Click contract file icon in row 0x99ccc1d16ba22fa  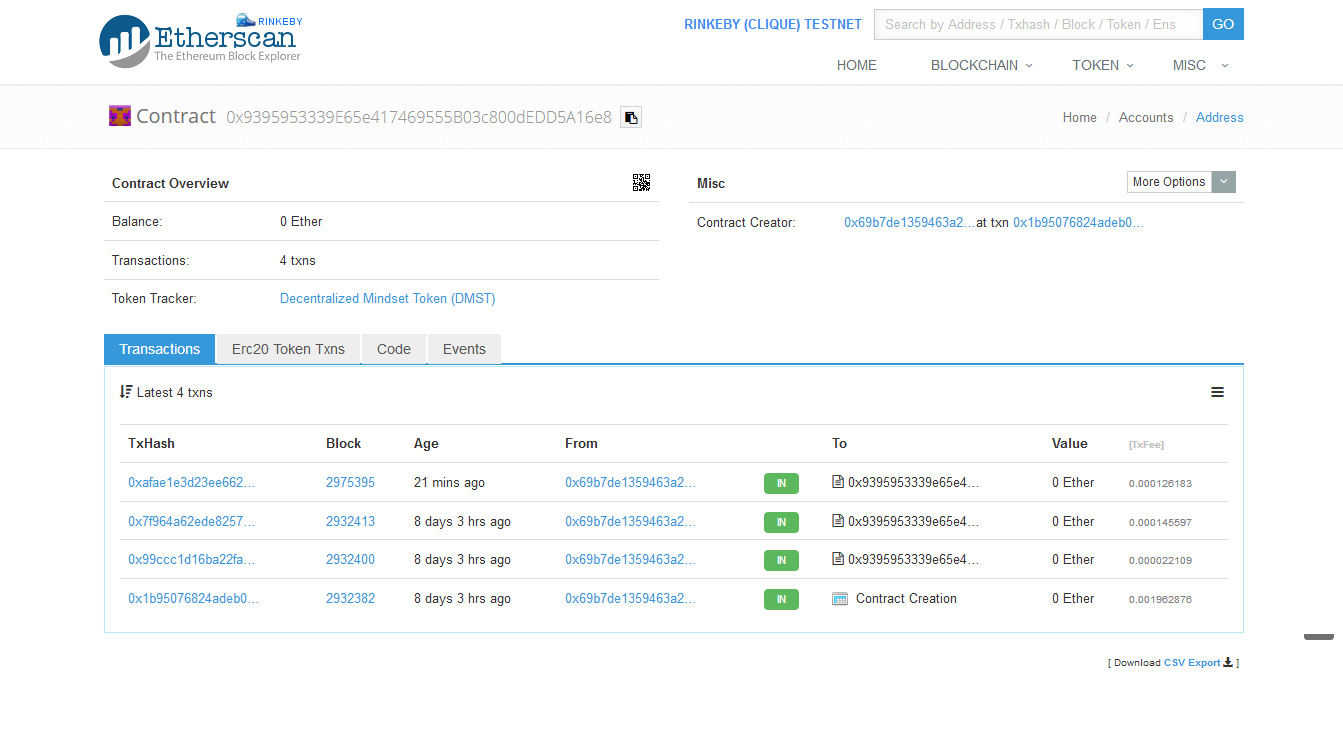click(x=838, y=559)
